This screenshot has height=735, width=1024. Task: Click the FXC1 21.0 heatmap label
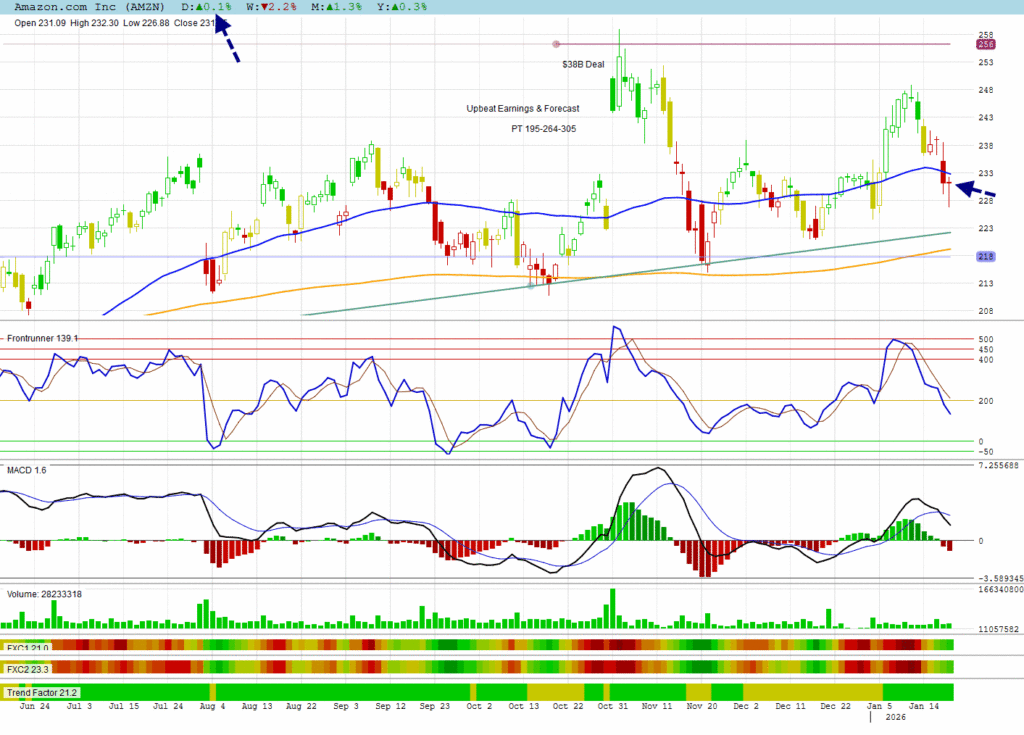[x=27, y=648]
